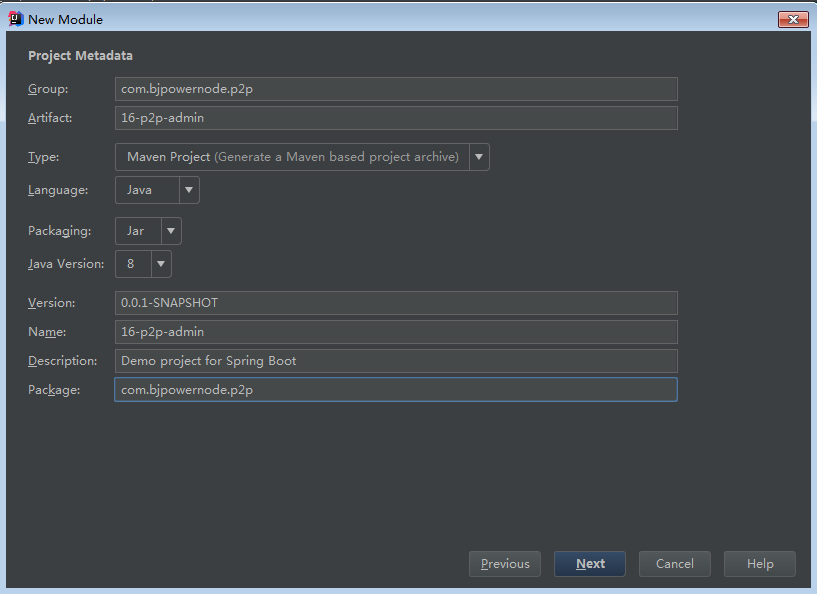This screenshot has width=817, height=594.
Task: Focus the Name input field
Action: point(396,332)
